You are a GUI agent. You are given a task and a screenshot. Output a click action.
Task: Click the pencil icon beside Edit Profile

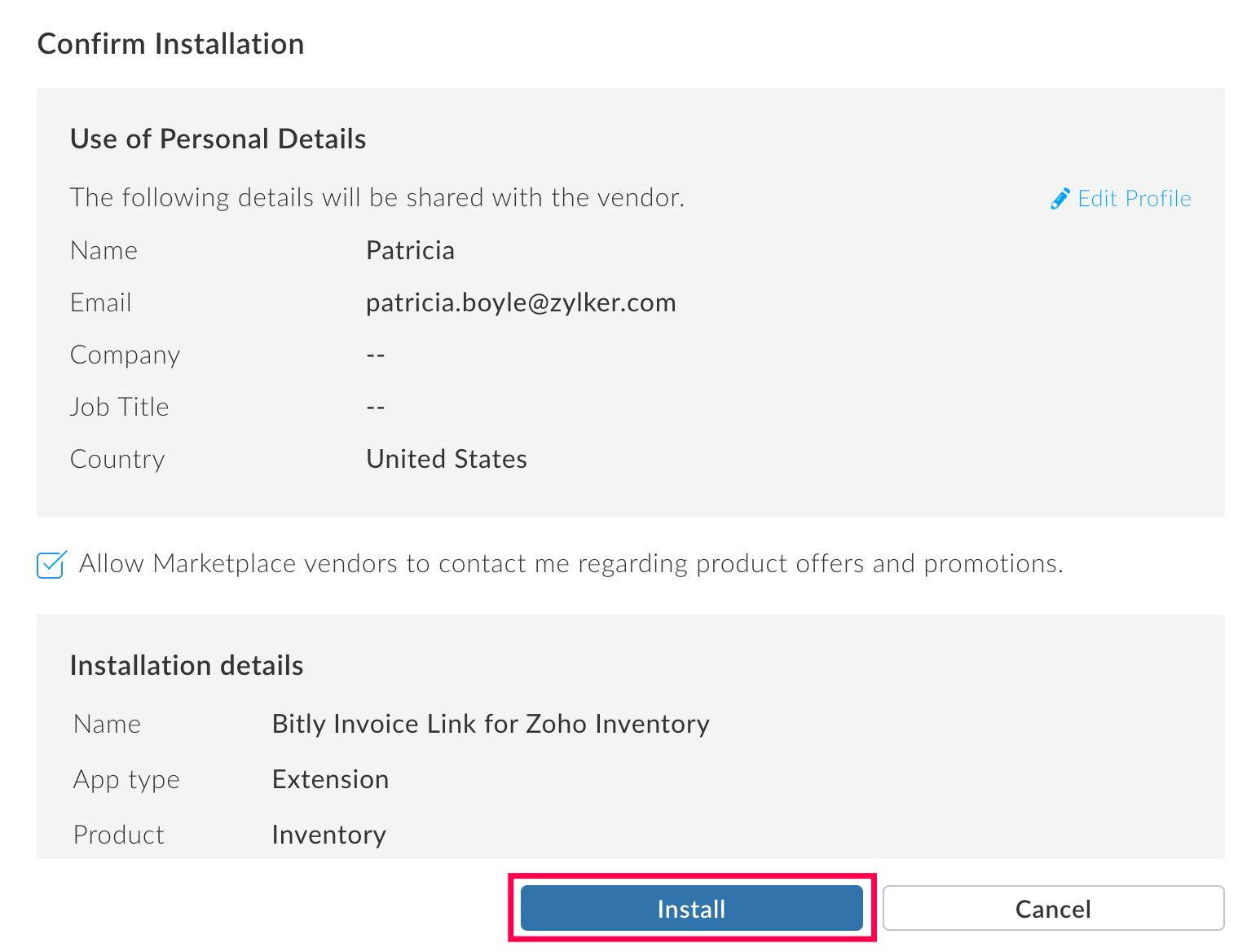coord(1060,199)
